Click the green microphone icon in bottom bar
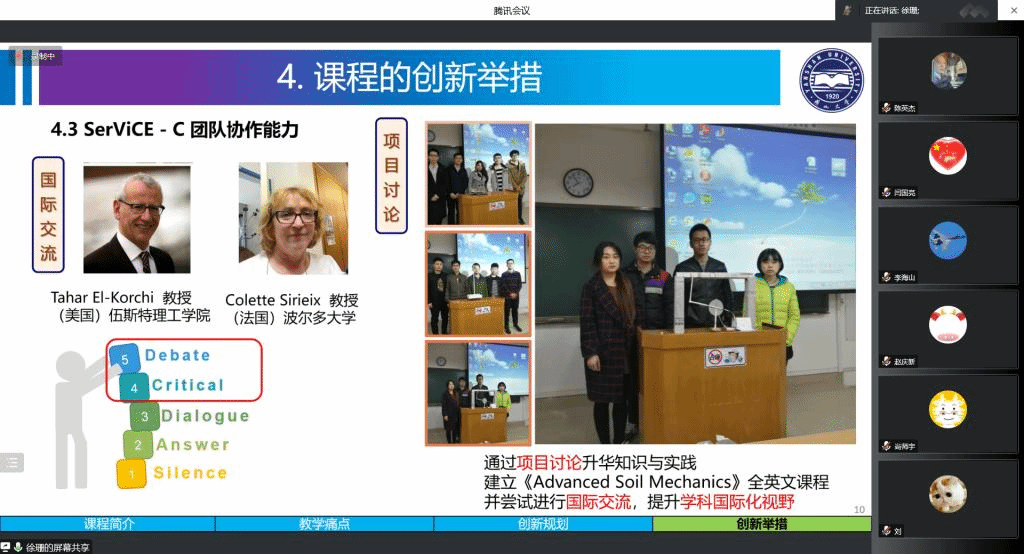This screenshot has width=1024, height=554. (x=18, y=547)
